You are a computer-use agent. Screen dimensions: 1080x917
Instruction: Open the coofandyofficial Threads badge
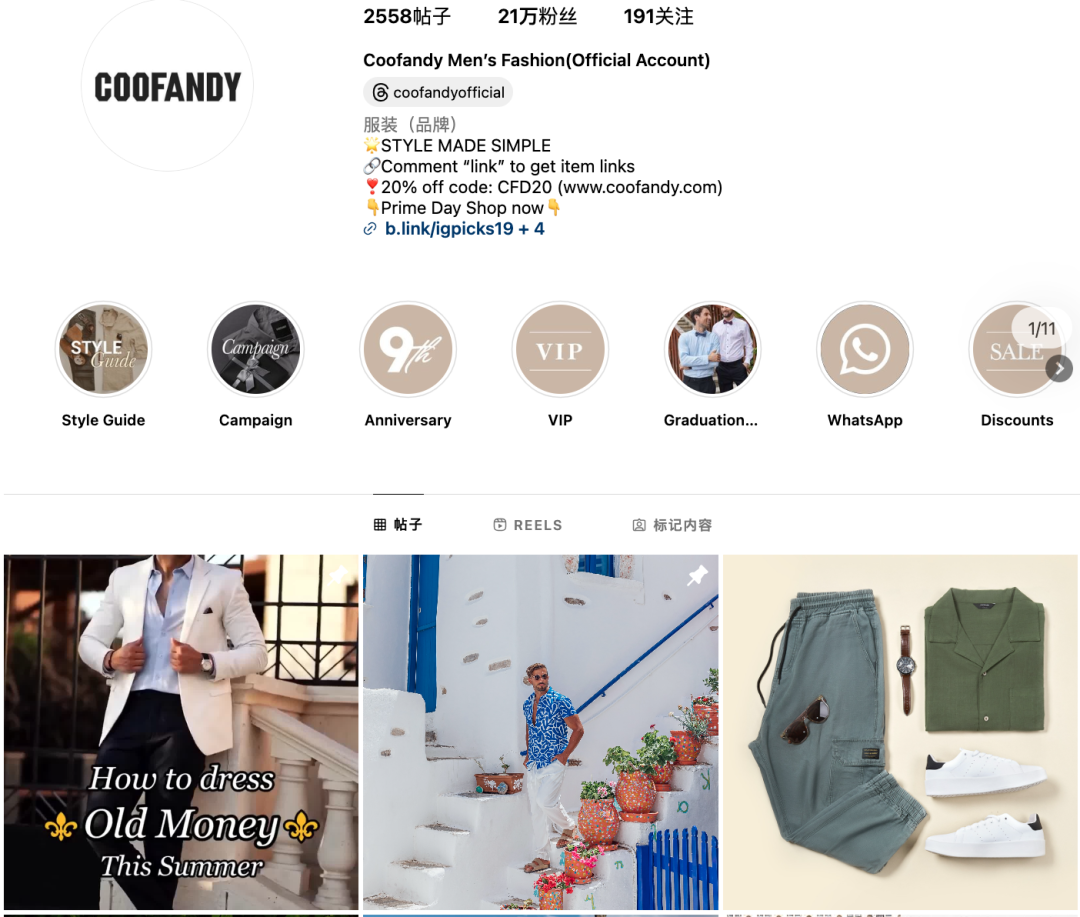coord(438,92)
